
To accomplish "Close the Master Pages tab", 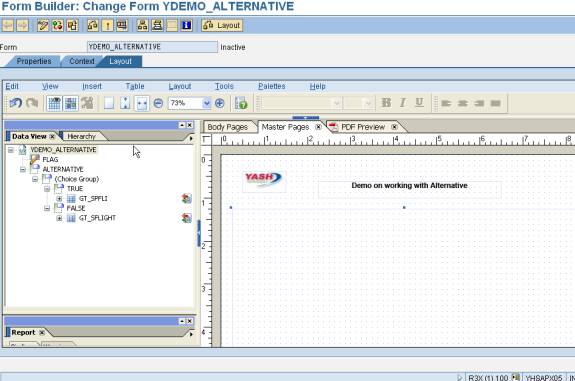I will tap(318, 127).
